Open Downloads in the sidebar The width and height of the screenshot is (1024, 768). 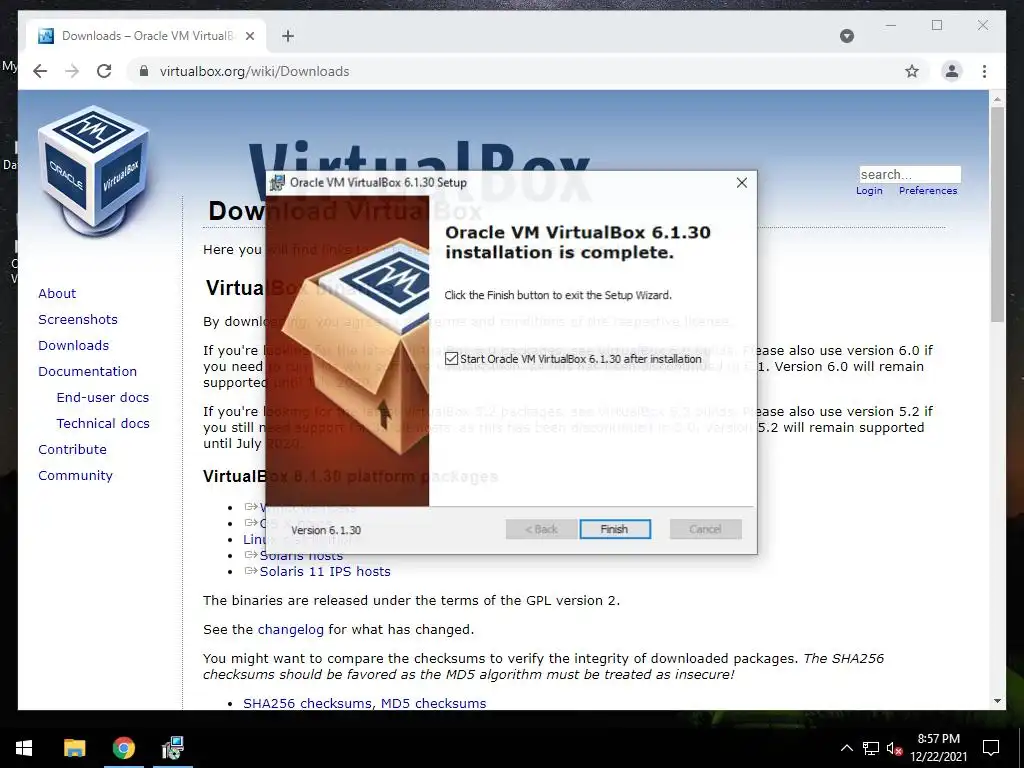73,345
